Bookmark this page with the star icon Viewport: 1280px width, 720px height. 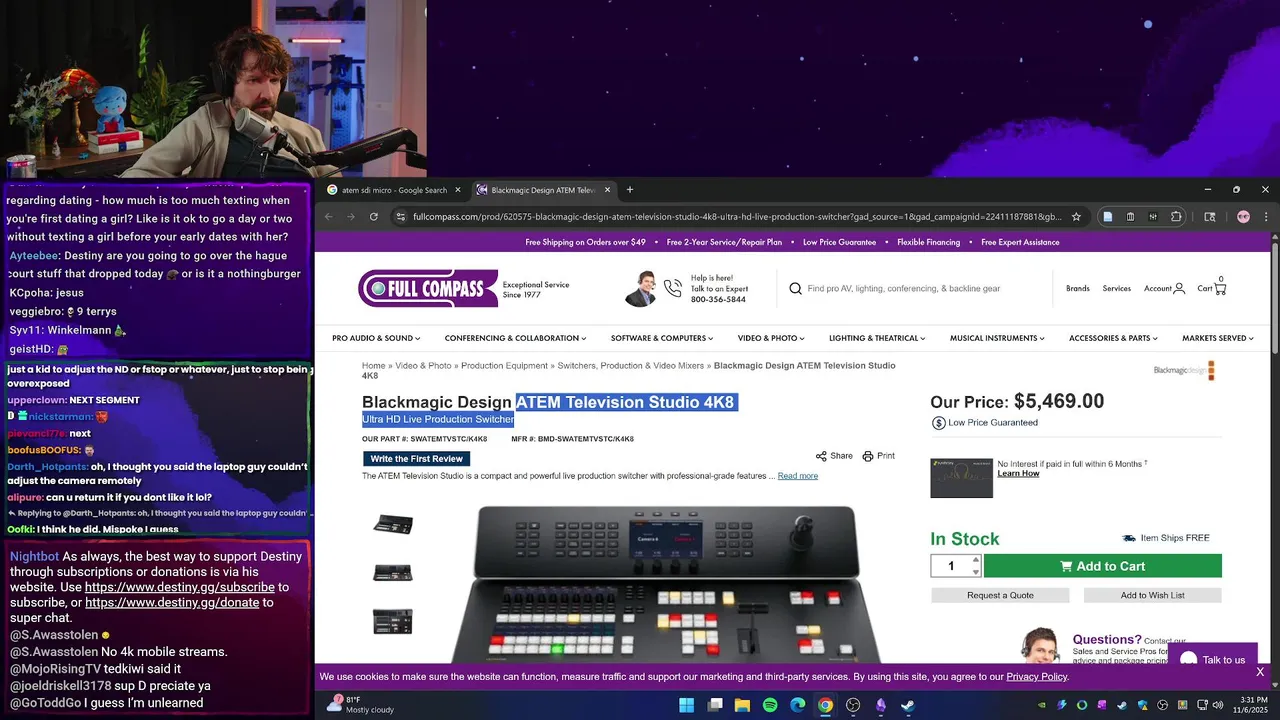1076,216
